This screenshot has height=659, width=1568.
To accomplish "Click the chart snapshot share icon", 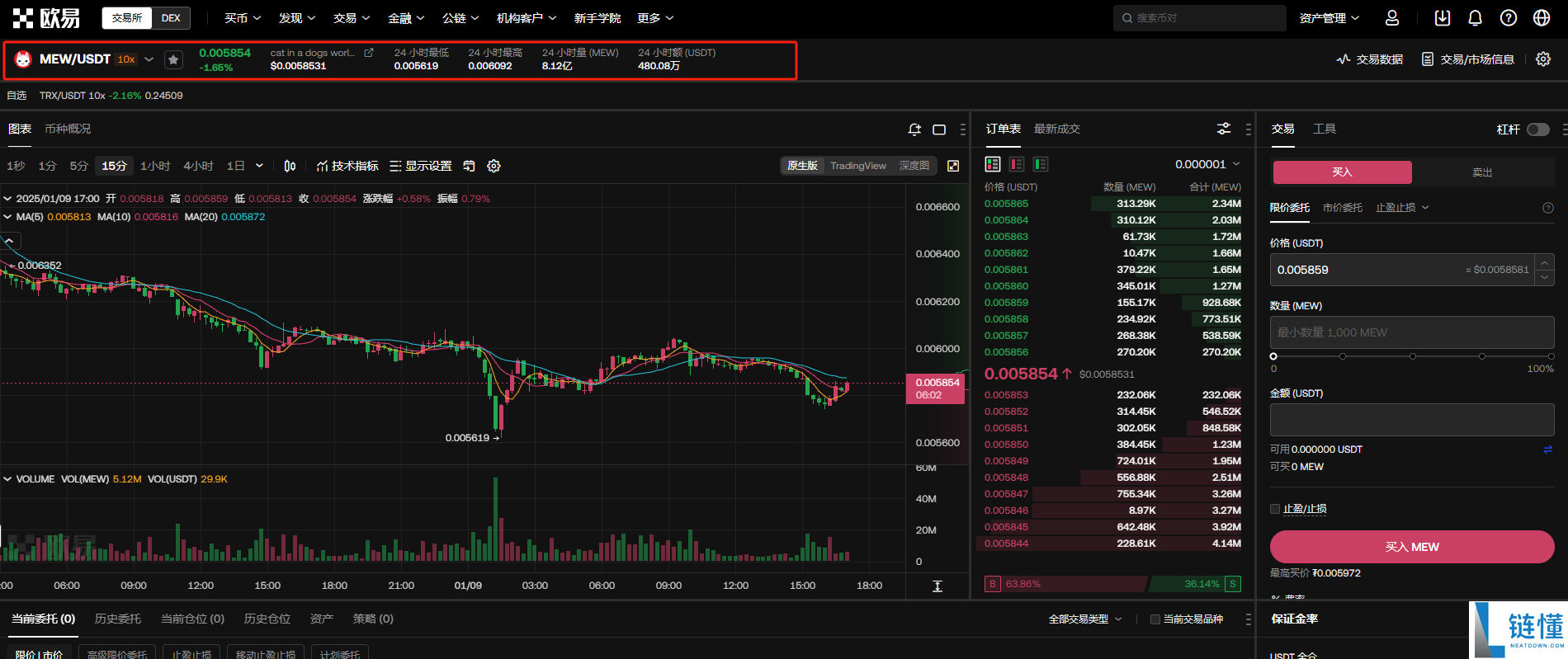I will (469, 166).
